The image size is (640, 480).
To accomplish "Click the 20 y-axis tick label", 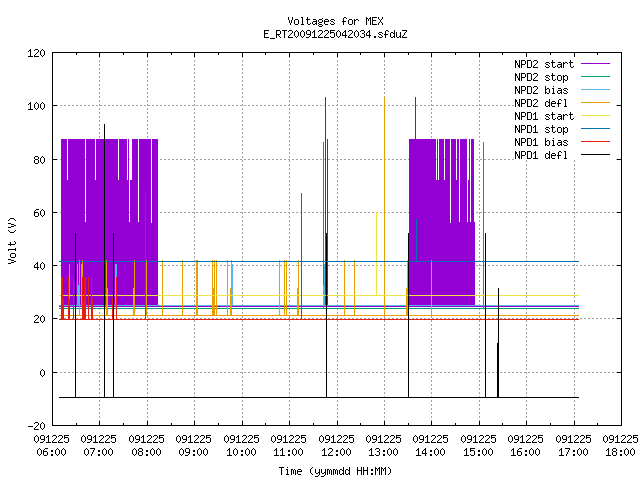I will pos(39,319).
